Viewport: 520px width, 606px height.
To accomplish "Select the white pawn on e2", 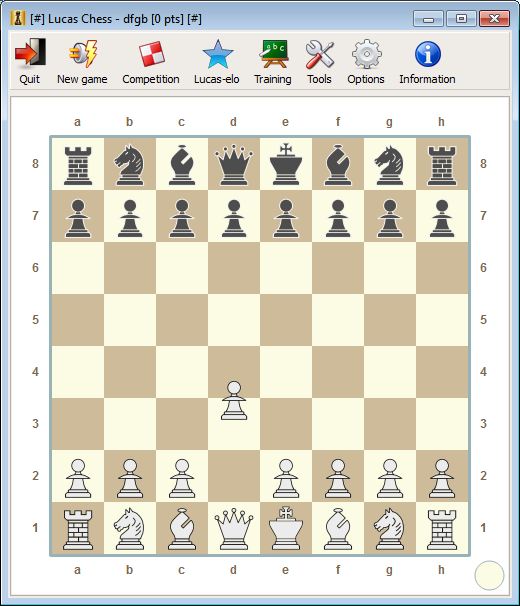I will click(286, 478).
